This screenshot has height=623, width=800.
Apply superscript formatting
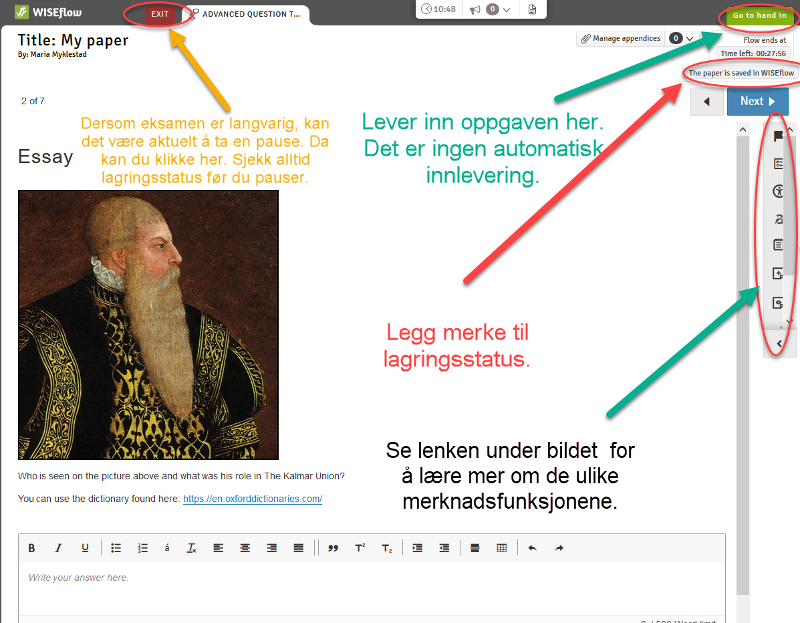click(360, 548)
